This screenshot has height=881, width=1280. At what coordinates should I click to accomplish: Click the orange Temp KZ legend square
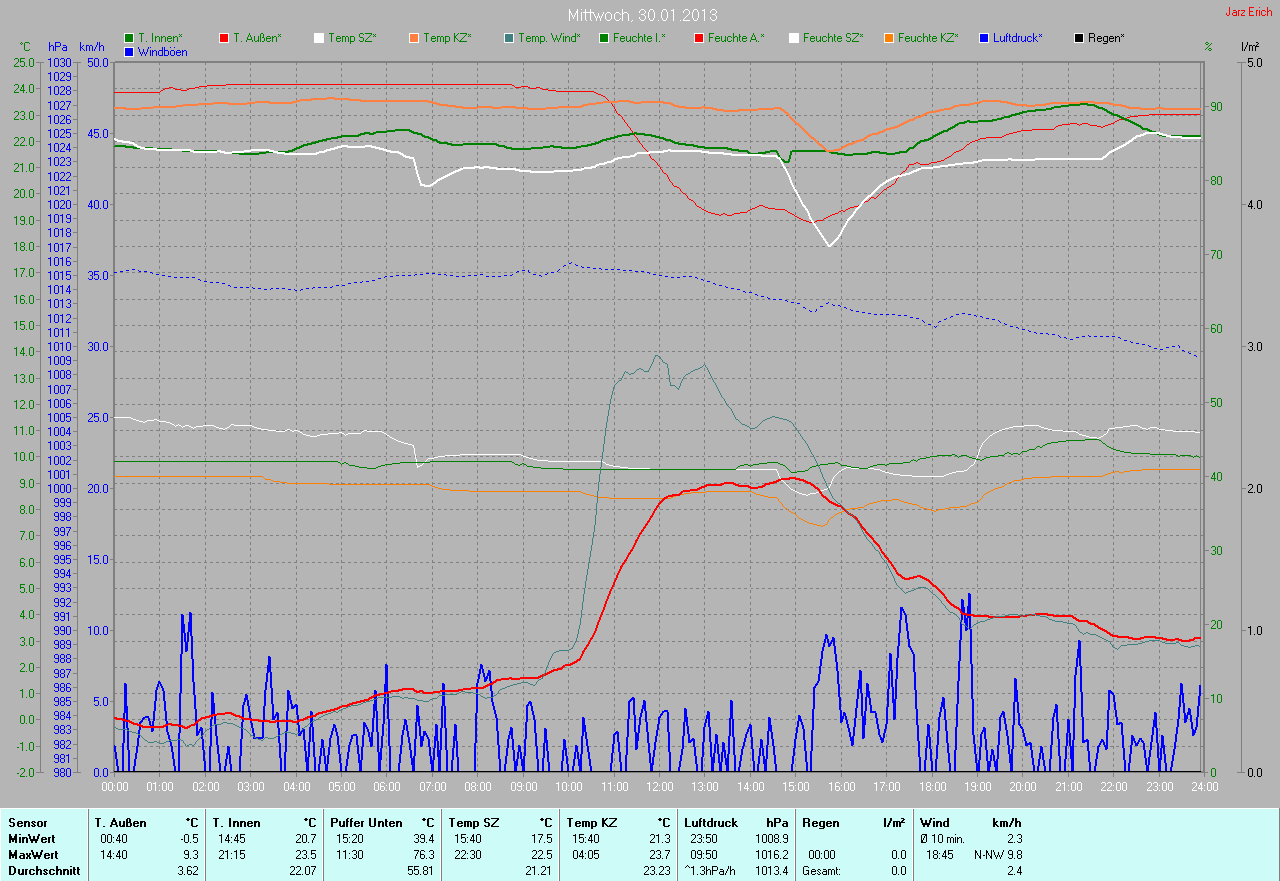pos(414,38)
